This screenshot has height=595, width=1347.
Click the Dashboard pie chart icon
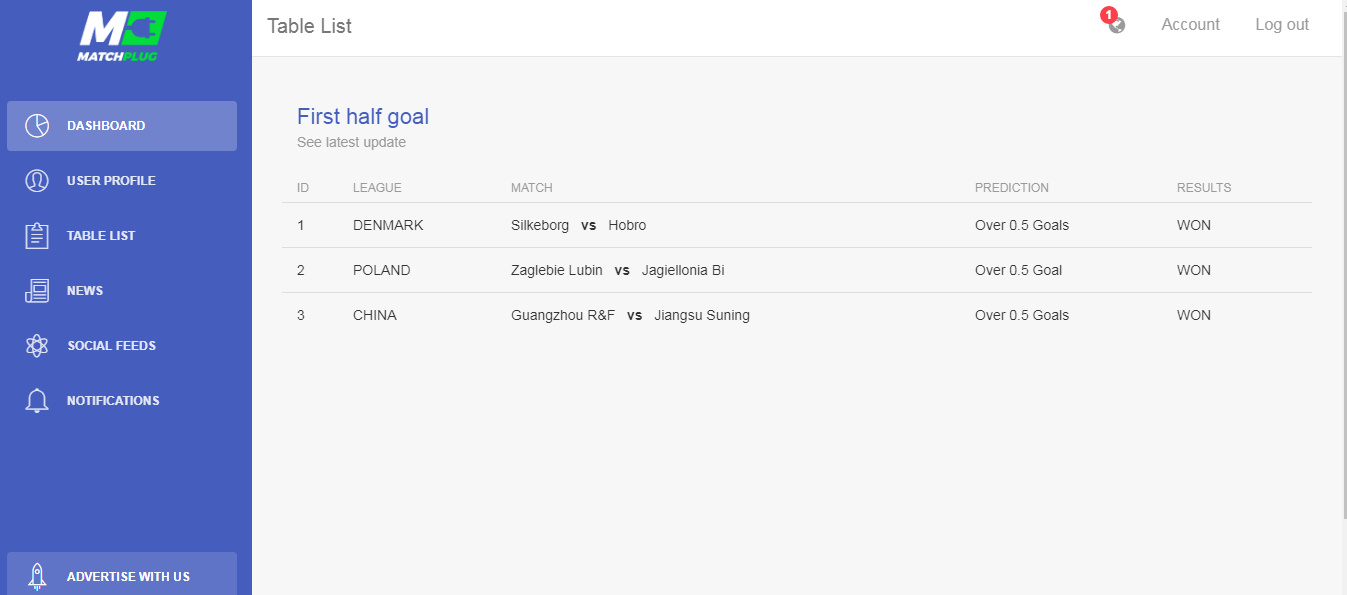[x=37, y=126]
